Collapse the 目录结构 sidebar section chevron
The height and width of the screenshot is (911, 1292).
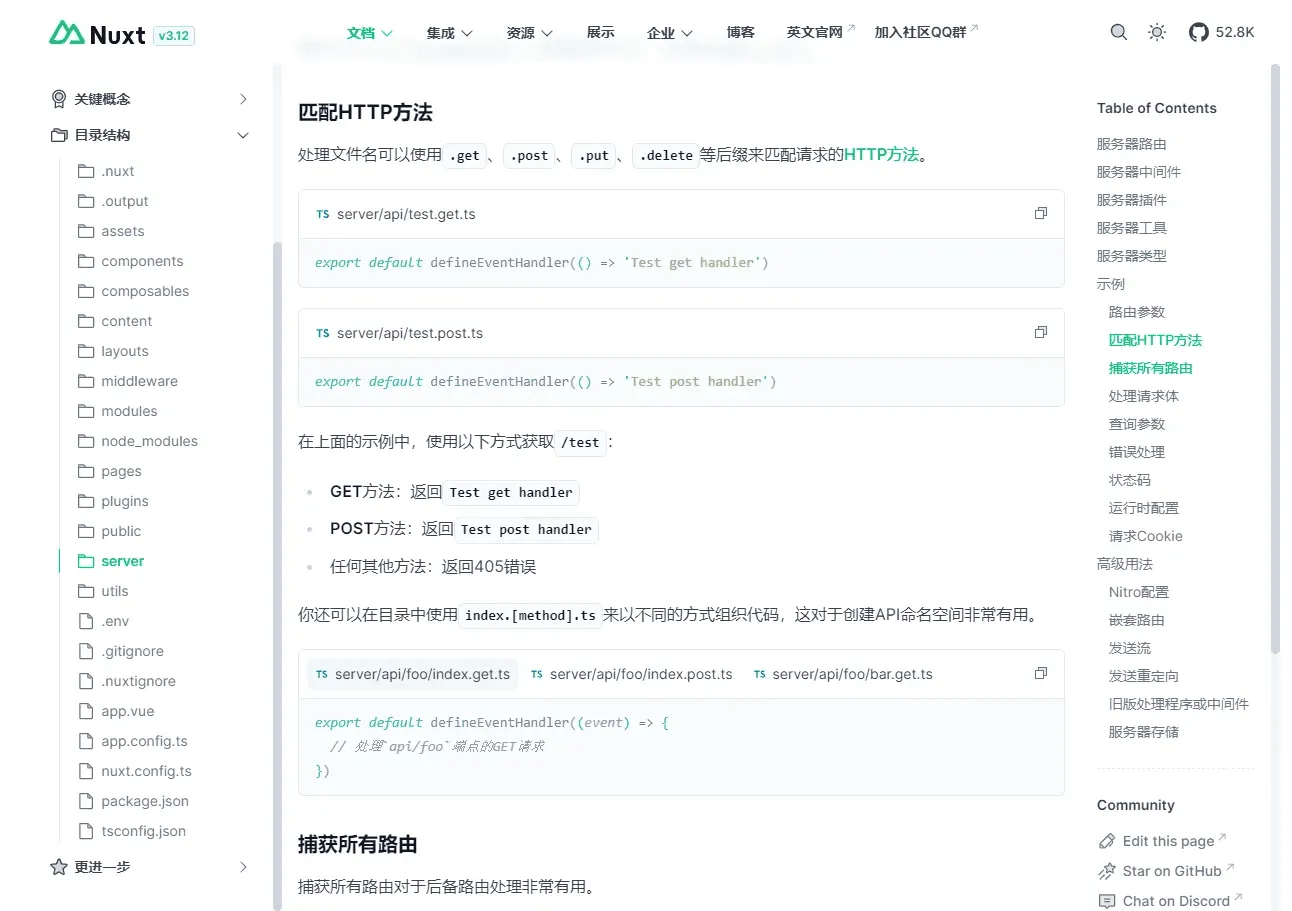(x=243, y=135)
